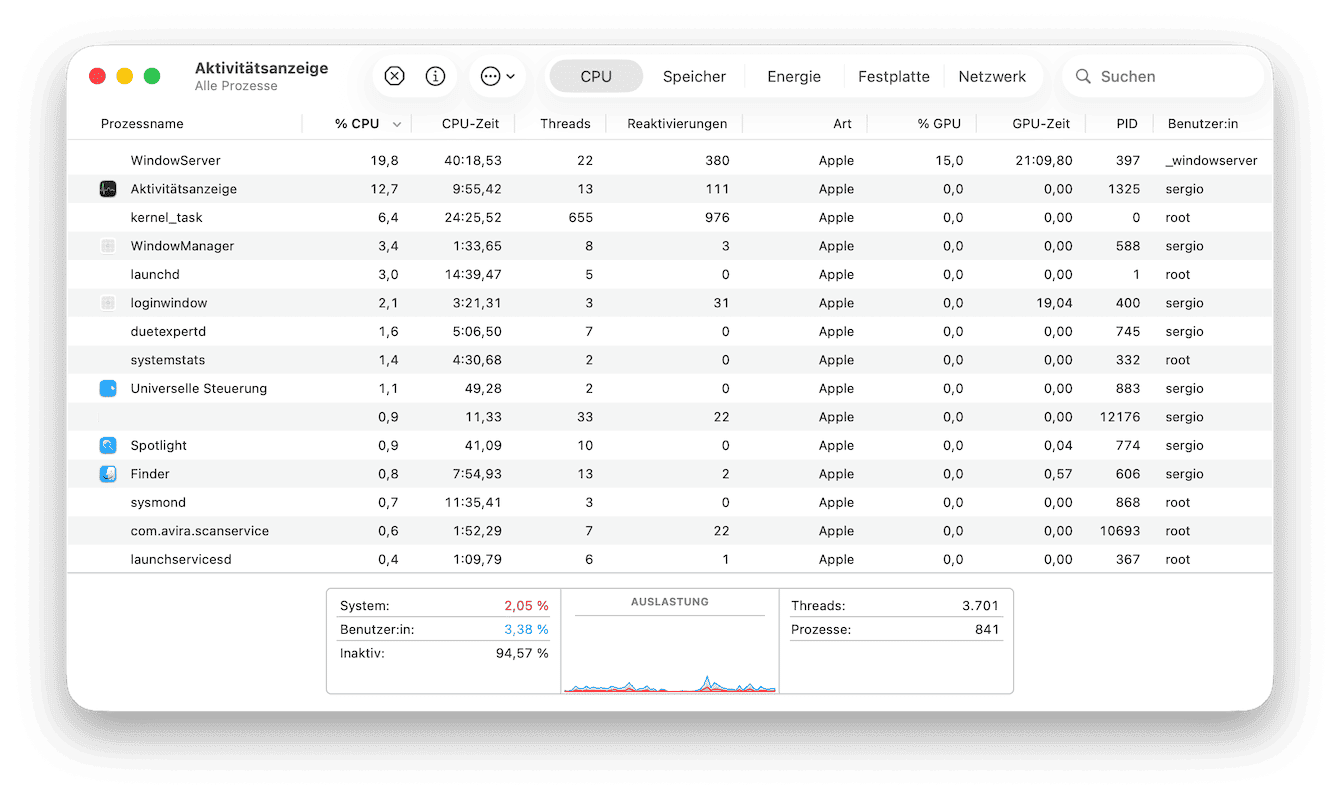Click the WindowManager process icon

[x=108, y=246]
